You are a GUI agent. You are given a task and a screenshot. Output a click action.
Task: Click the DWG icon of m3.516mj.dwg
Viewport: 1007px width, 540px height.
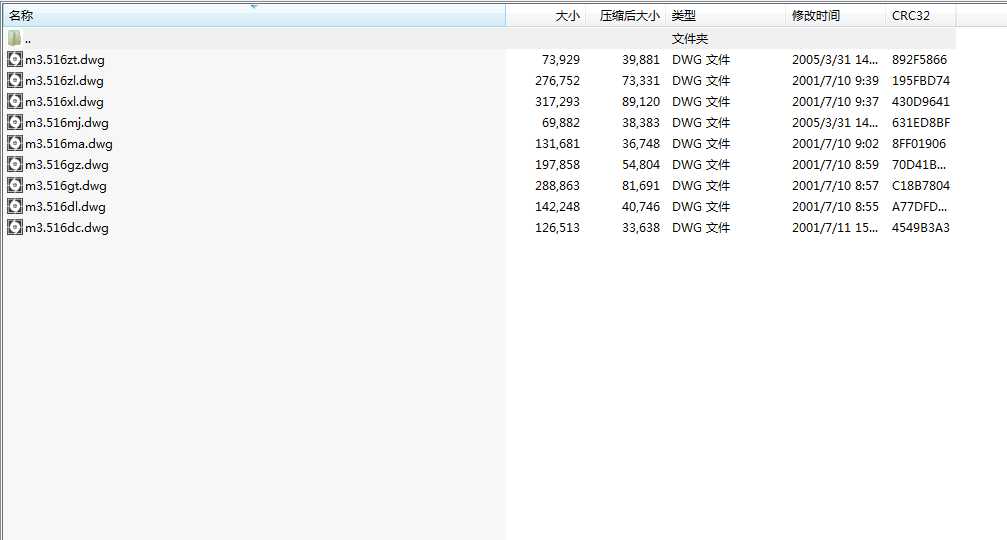15,123
